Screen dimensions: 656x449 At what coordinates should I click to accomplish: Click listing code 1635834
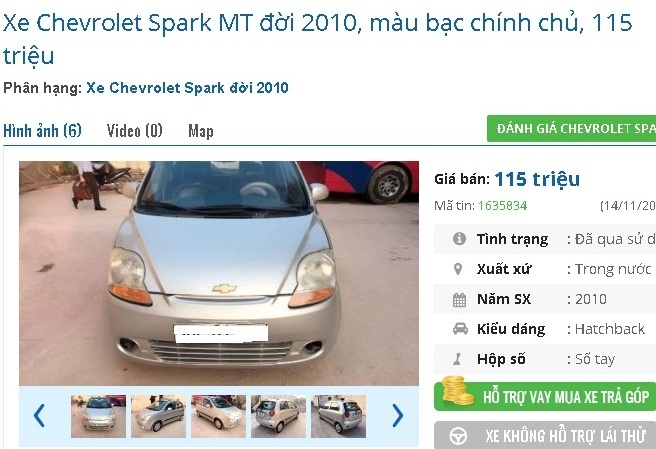click(502, 205)
